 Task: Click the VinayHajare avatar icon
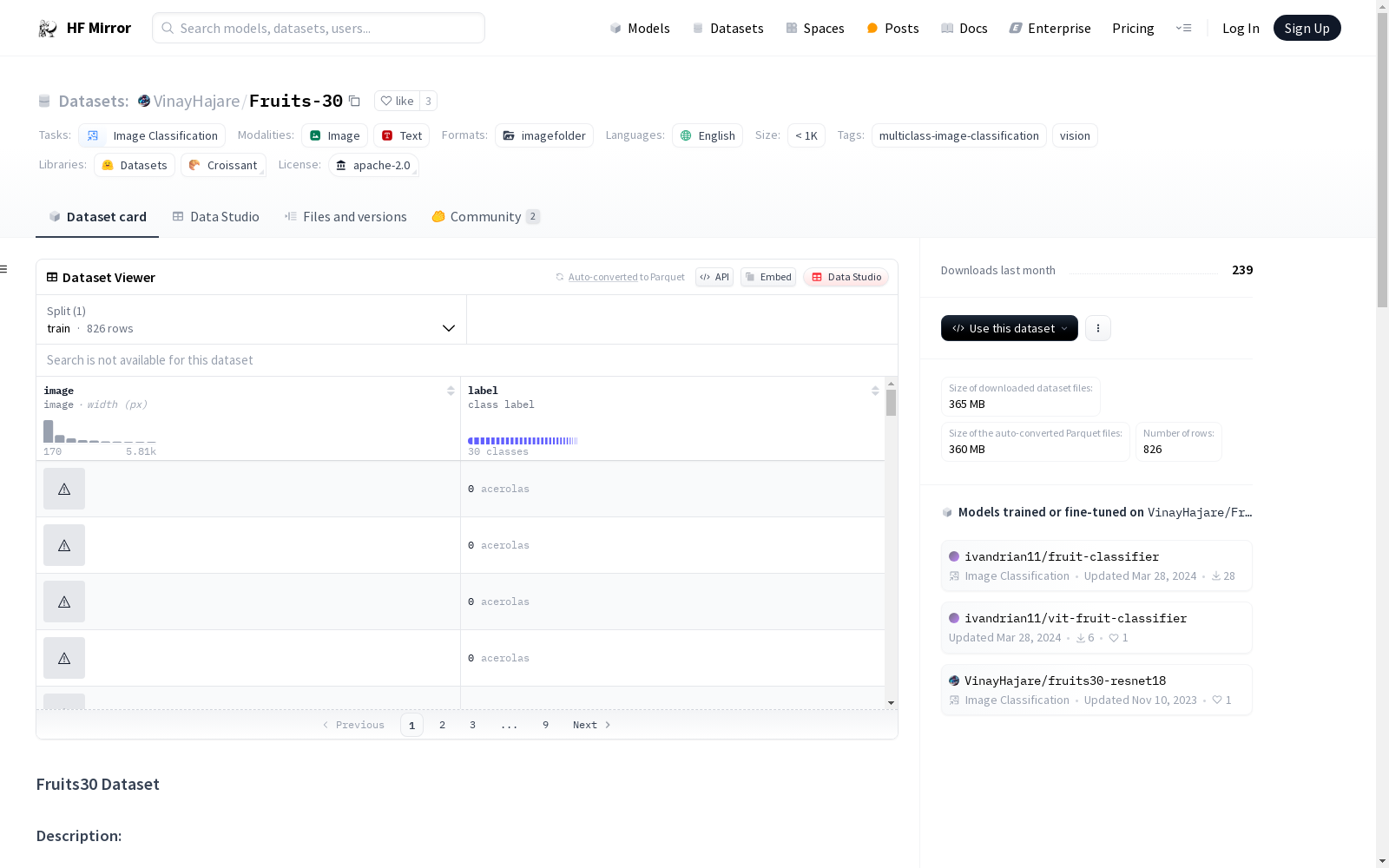(x=144, y=101)
